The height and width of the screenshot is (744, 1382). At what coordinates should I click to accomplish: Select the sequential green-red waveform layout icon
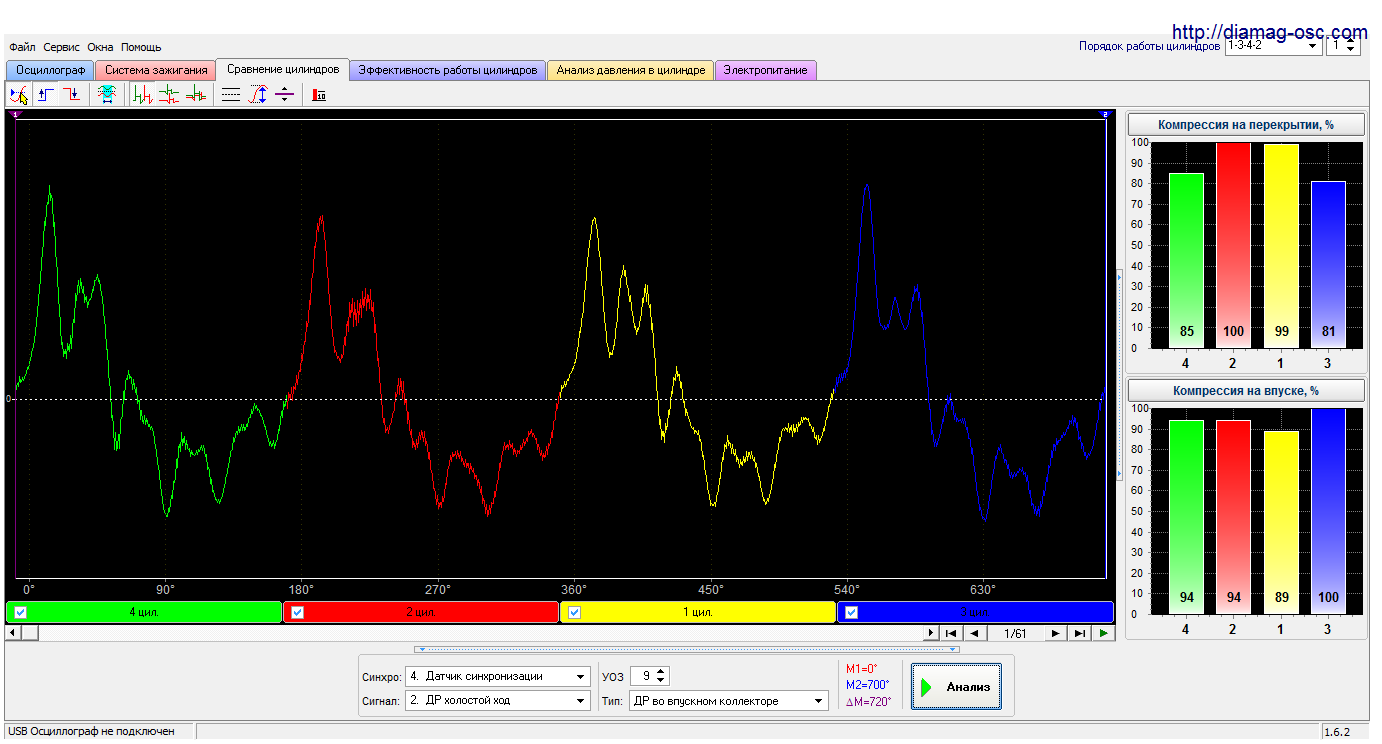(143, 95)
